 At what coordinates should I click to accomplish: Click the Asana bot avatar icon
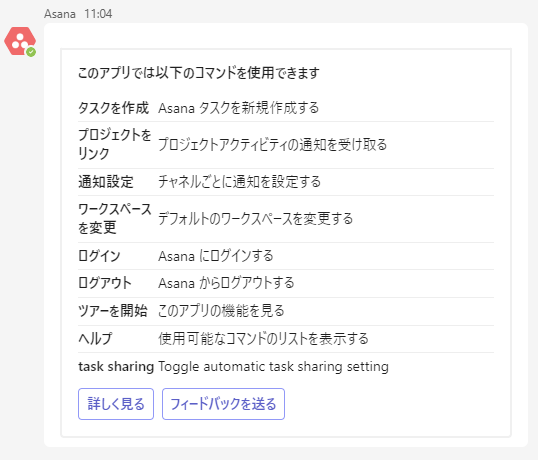tap(20, 41)
